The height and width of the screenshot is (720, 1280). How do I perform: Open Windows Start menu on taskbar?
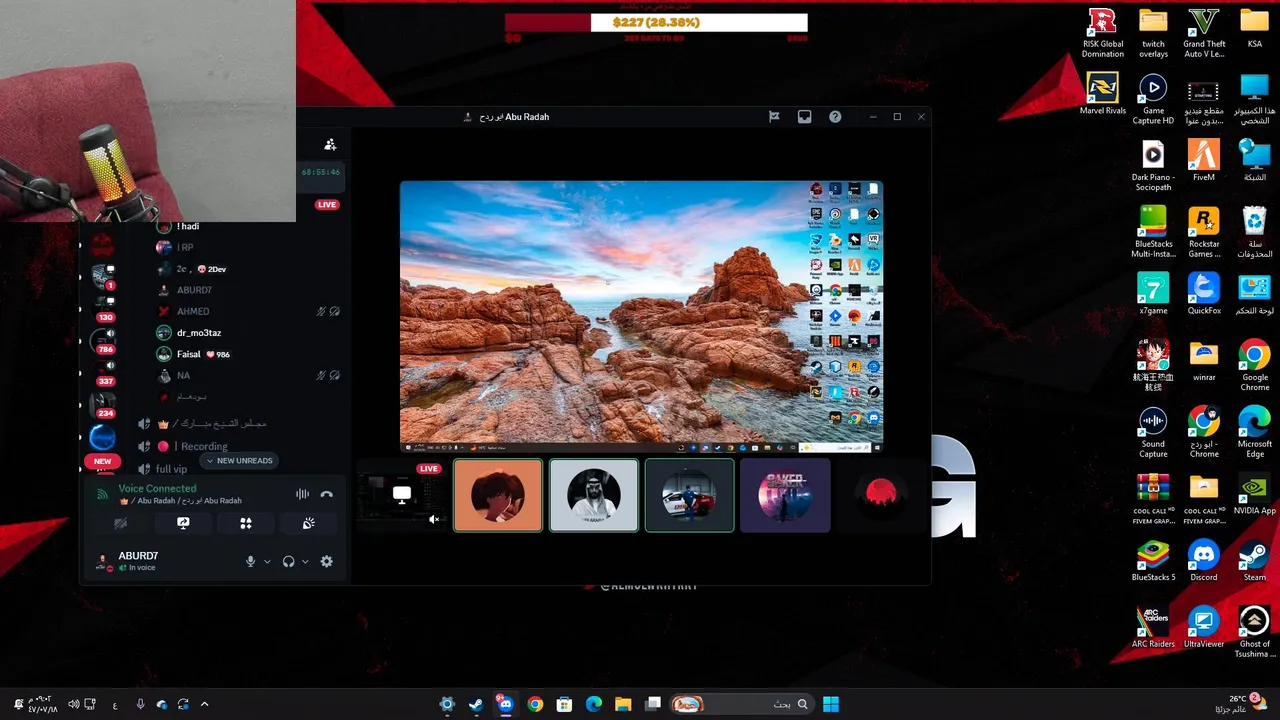[x=831, y=704]
